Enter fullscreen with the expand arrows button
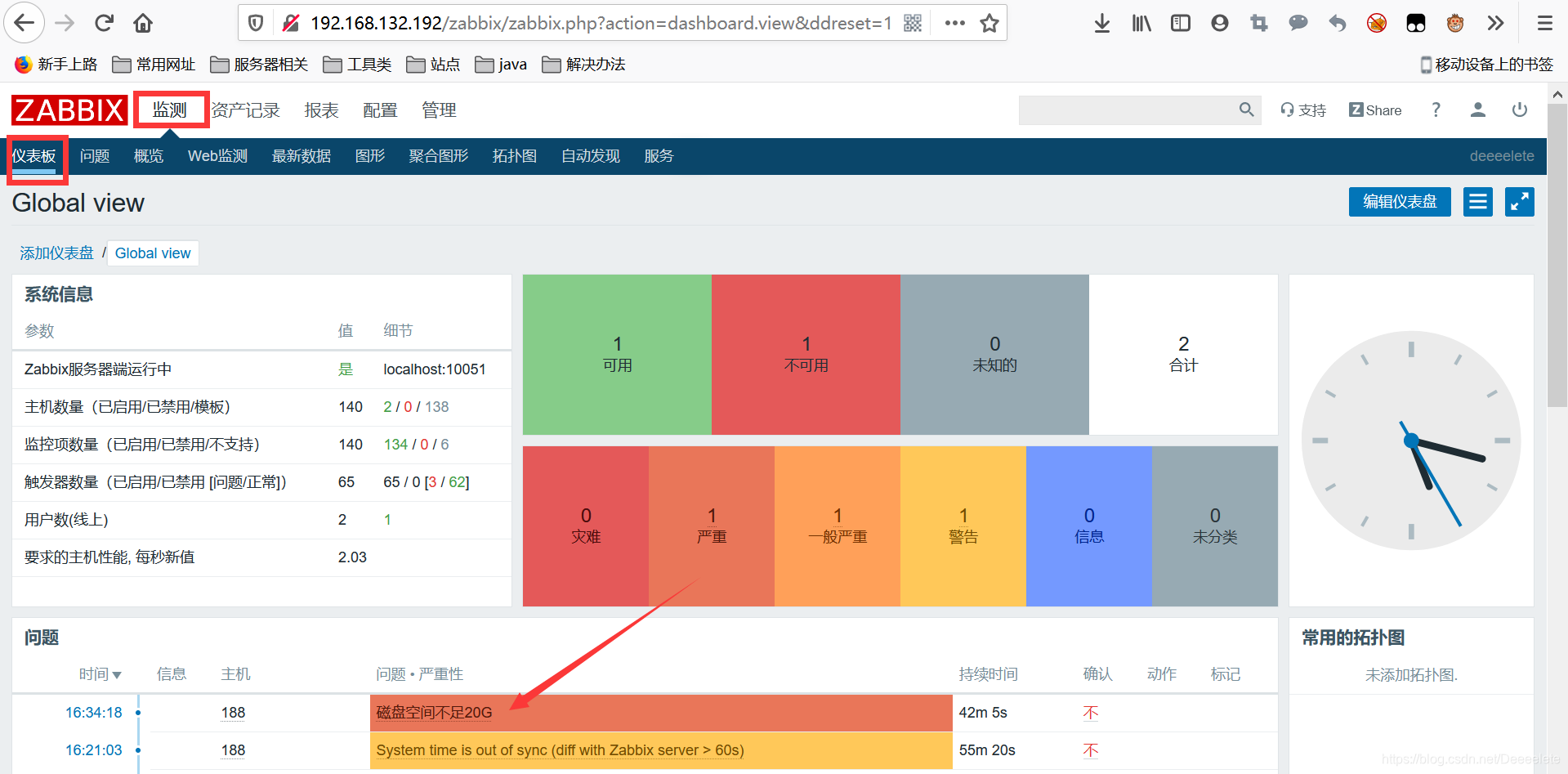This screenshot has width=1568, height=774. coord(1520,201)
